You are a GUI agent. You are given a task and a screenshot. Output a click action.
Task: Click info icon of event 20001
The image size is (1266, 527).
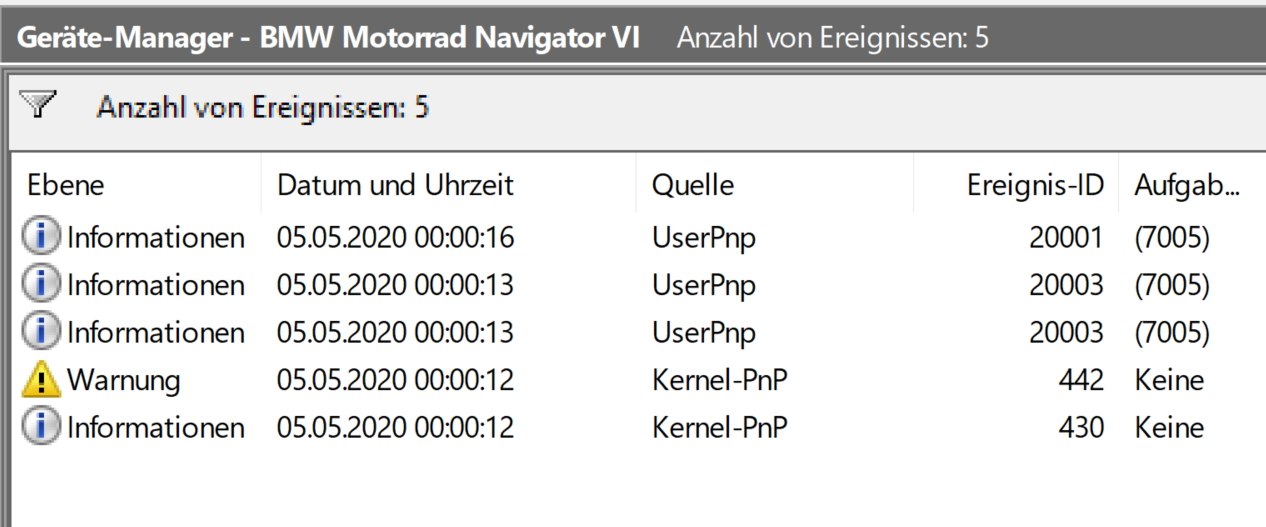click(40, 237)
